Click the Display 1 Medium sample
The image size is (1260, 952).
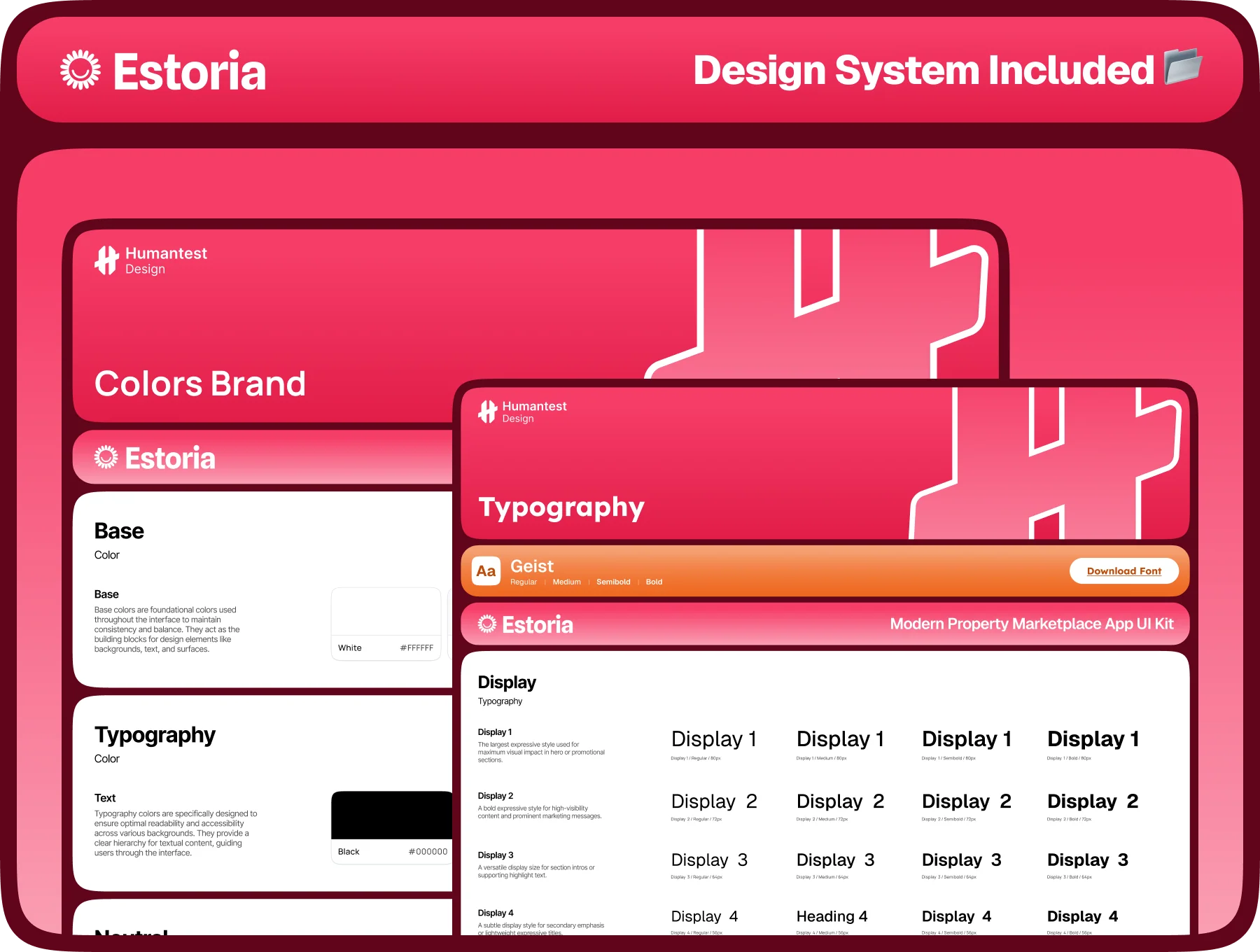(x=840, y=739)
